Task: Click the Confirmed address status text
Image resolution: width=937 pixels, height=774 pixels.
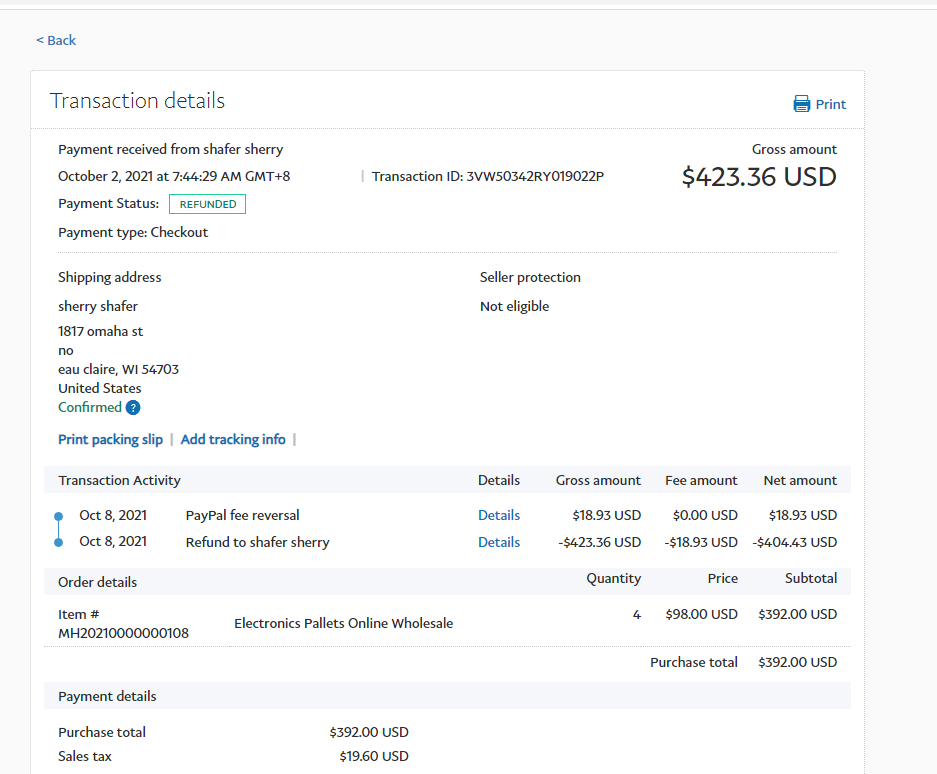Action: (x=90, y=407)
